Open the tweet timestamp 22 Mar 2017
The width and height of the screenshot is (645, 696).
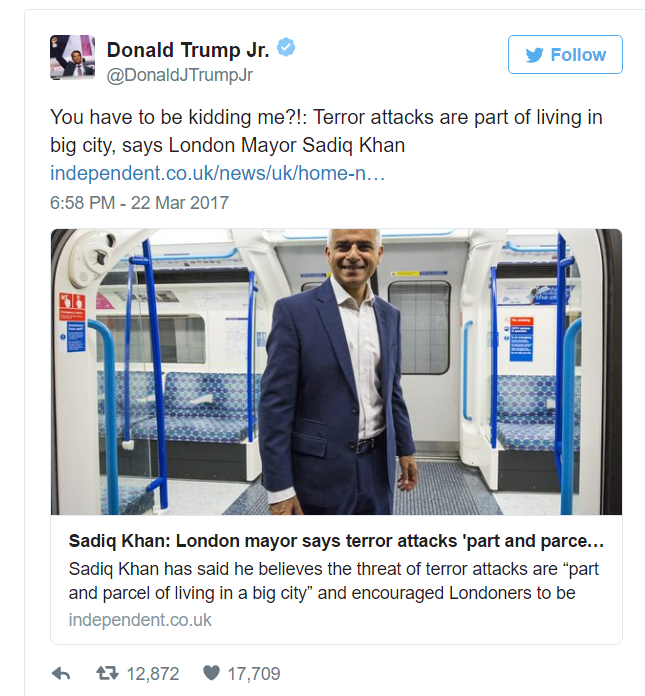tap(139, 203)
